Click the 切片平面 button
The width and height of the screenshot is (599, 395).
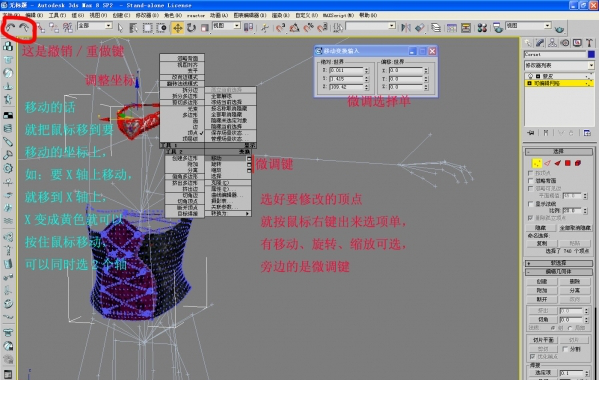[x=542, y=340]
